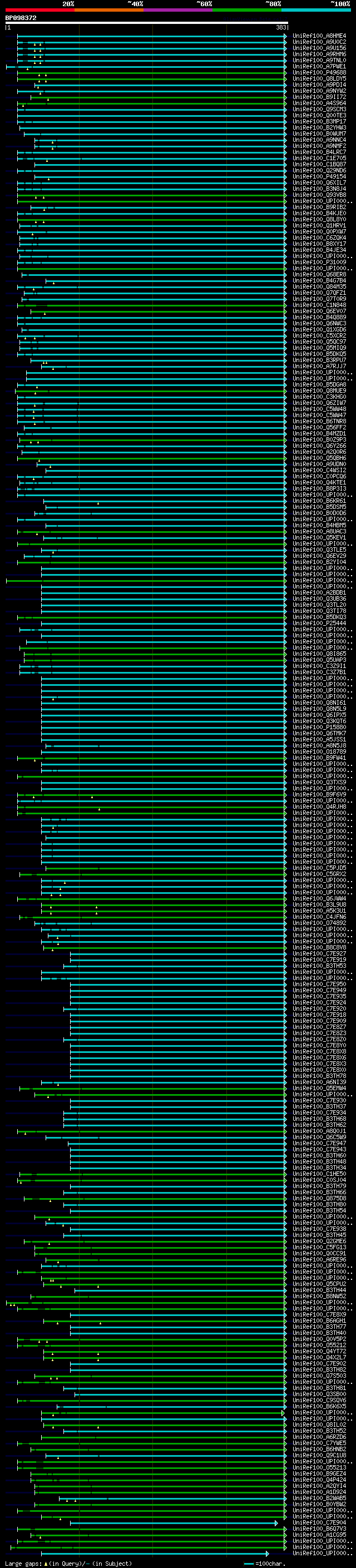Select the UniRef100_Q5QBH6 label
Image resolution: width=356 pixels, height=1568 pixels.
(319, 458)
